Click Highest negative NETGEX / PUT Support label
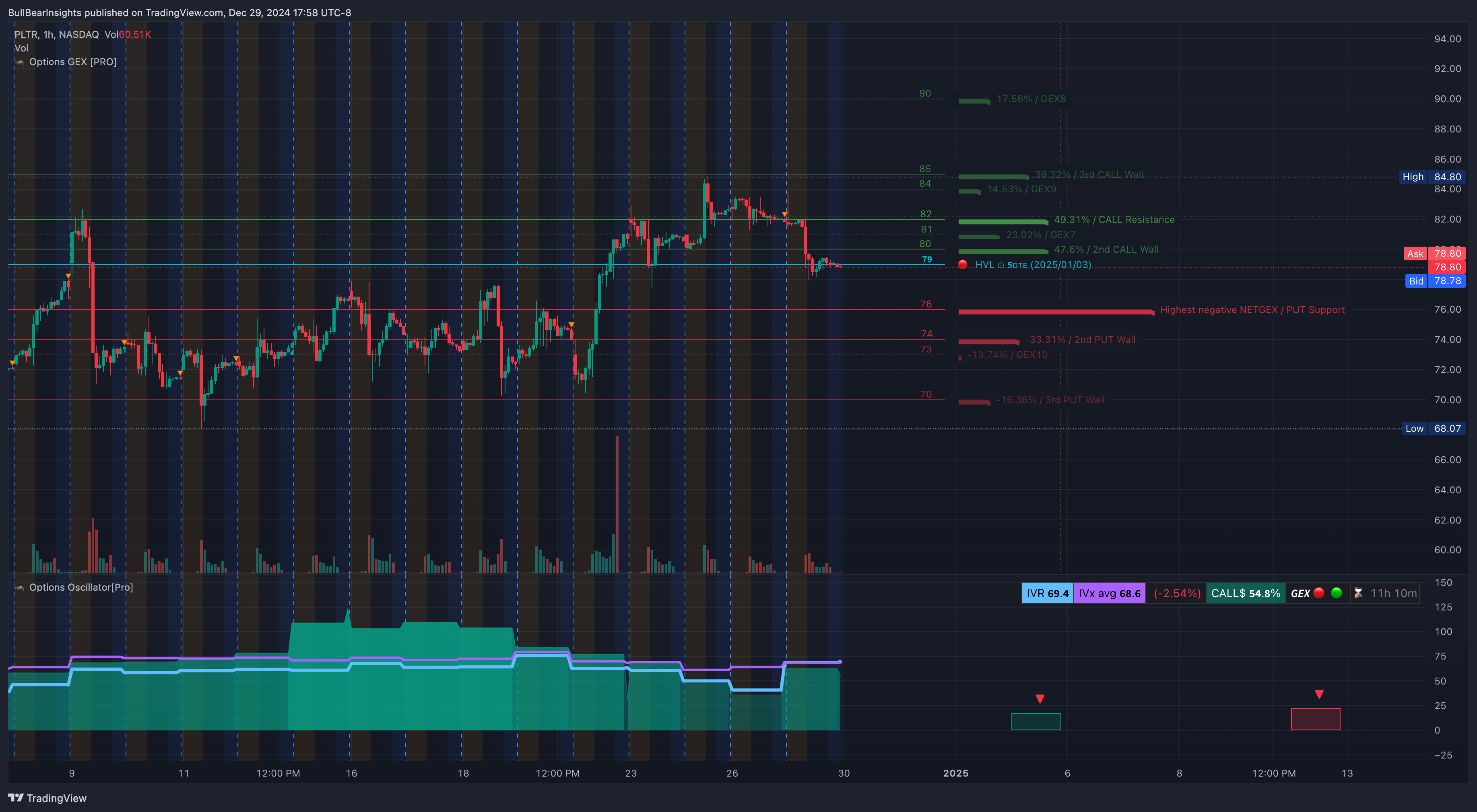 1252,310
